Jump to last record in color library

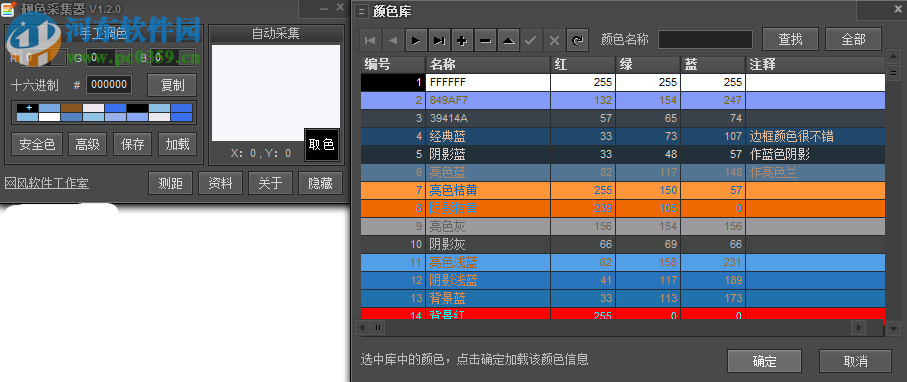(439, 40)
